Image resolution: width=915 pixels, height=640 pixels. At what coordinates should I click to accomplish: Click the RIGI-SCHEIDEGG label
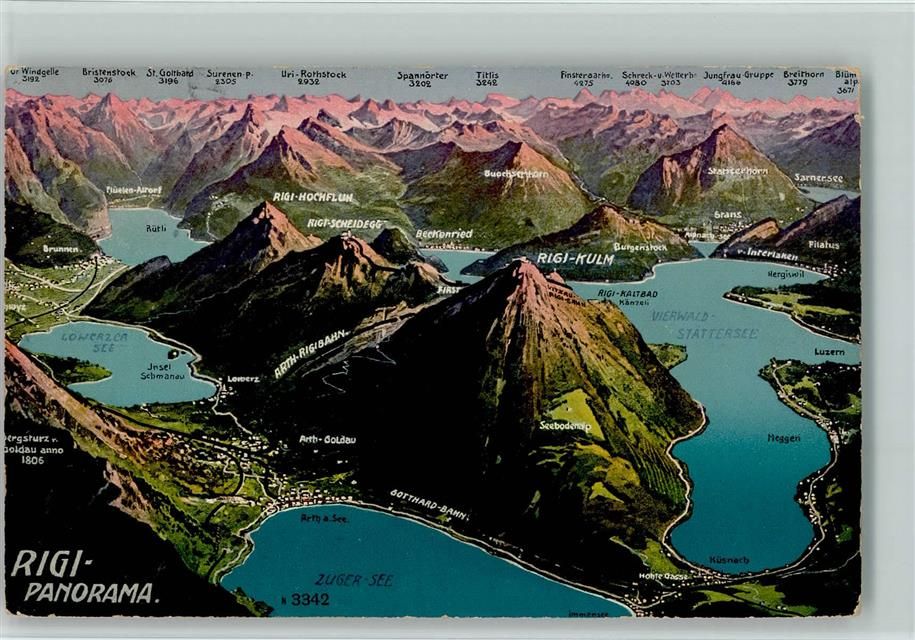[347, 223]
